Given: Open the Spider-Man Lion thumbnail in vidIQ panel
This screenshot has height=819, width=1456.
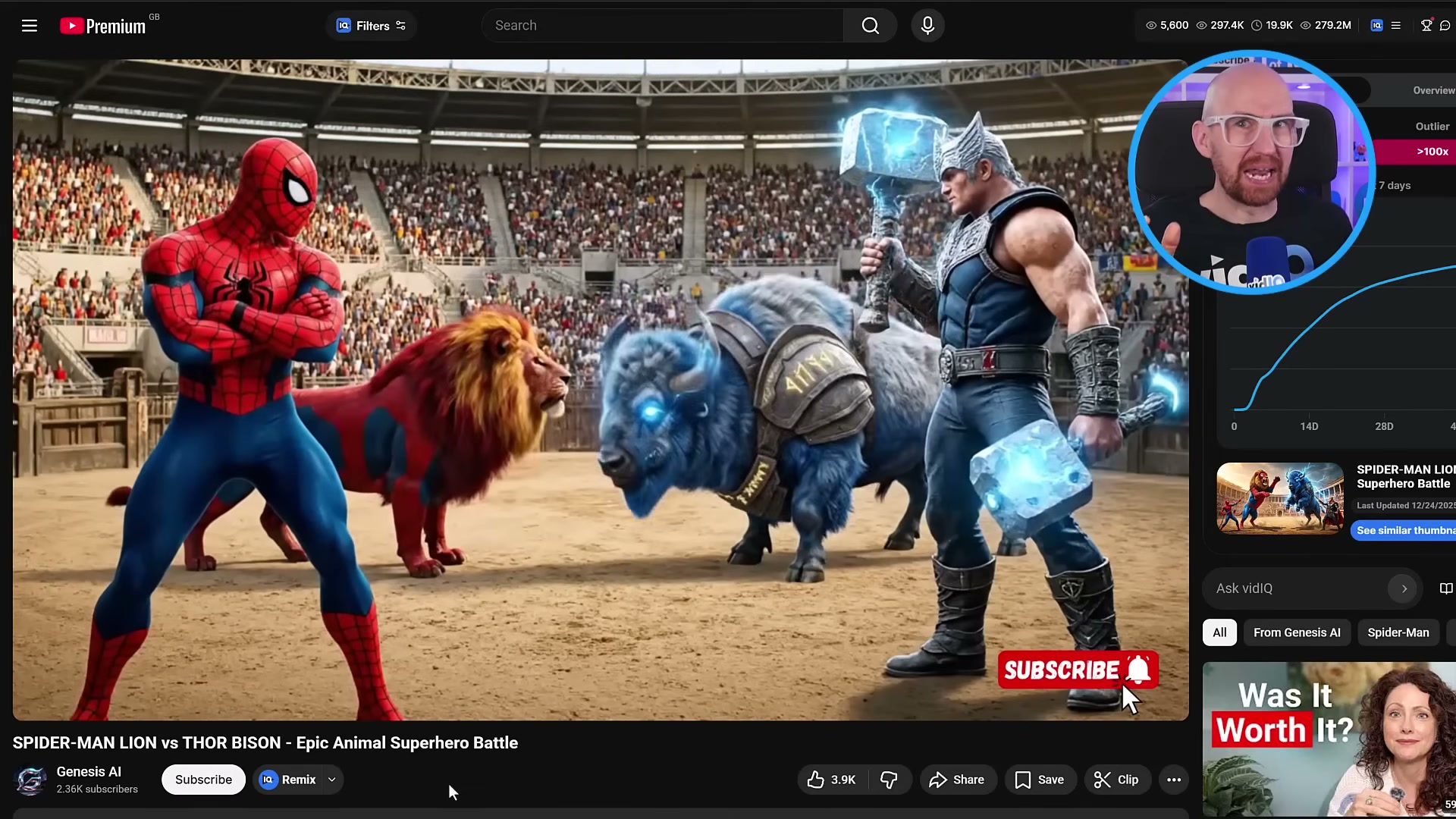Looking at the screenshot, I should (1280, 498).
